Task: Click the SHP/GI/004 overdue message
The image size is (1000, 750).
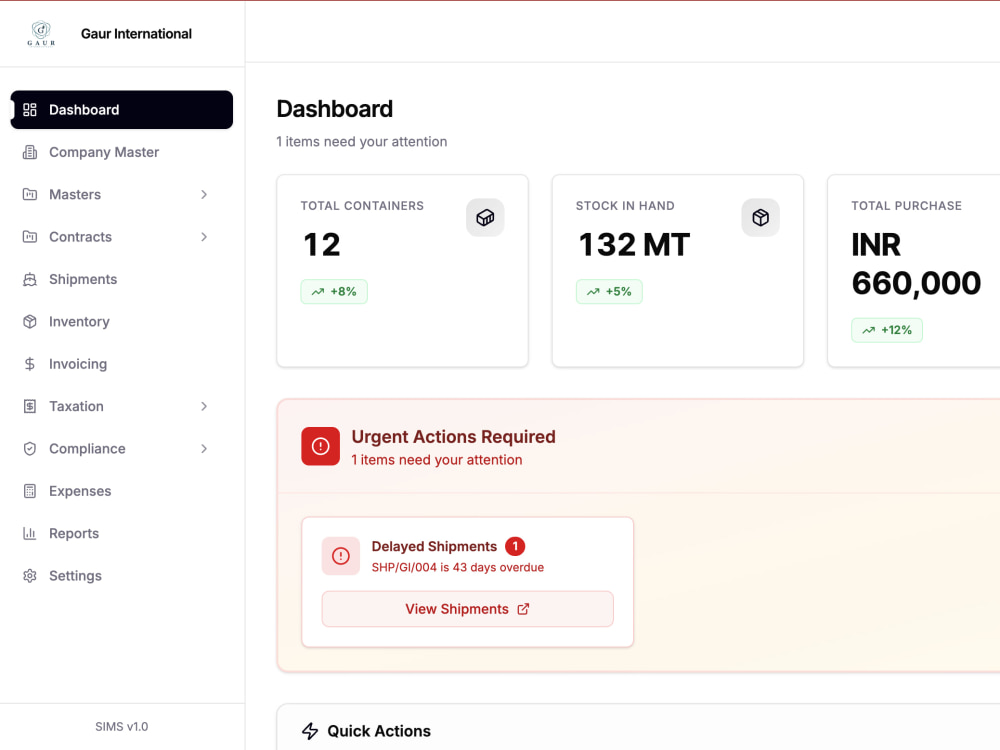Action: pyautogui.click(x=458, y=568)
